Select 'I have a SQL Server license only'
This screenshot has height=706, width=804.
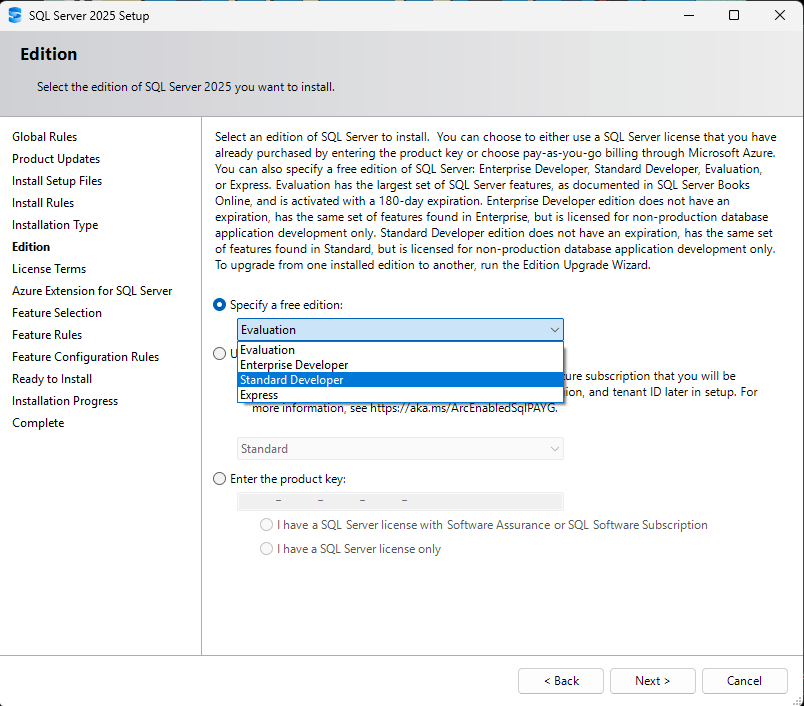(x=266, y=549)
